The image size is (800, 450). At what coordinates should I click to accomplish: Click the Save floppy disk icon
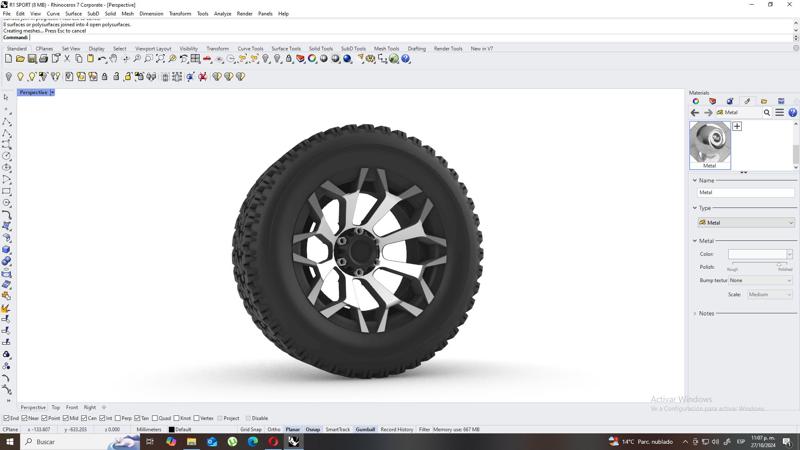coord(32,59)
